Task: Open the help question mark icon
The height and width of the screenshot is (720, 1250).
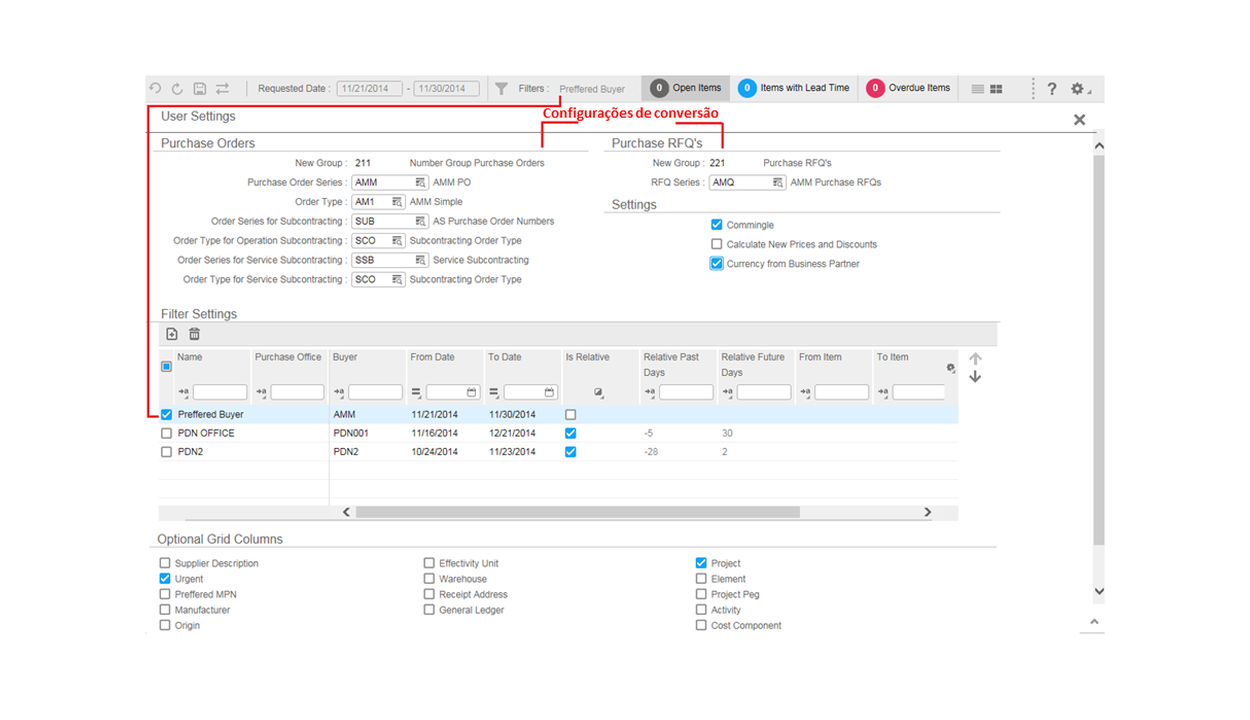Action: pos(1051,89)
